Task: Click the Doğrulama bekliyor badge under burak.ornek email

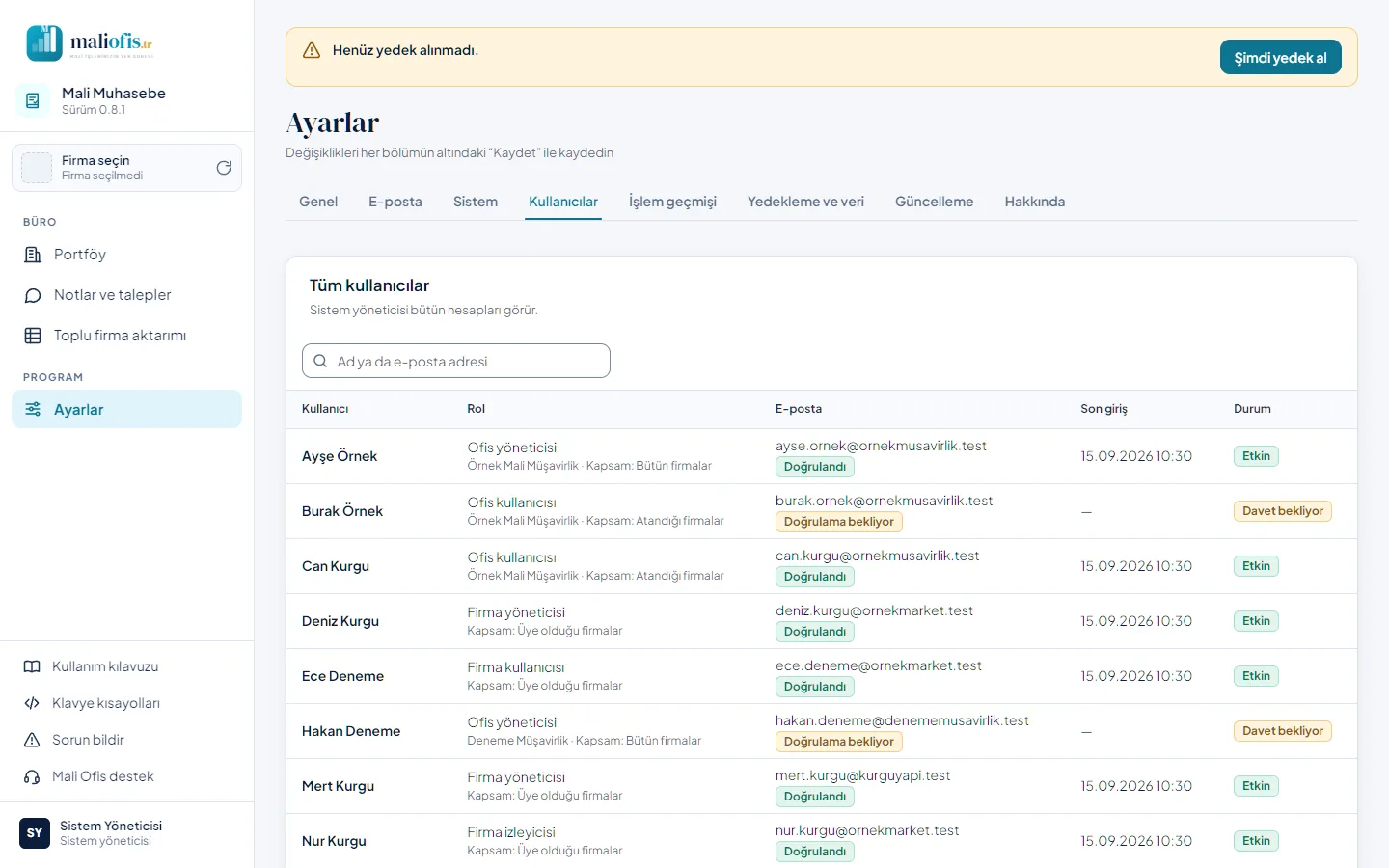Action: 839,522
